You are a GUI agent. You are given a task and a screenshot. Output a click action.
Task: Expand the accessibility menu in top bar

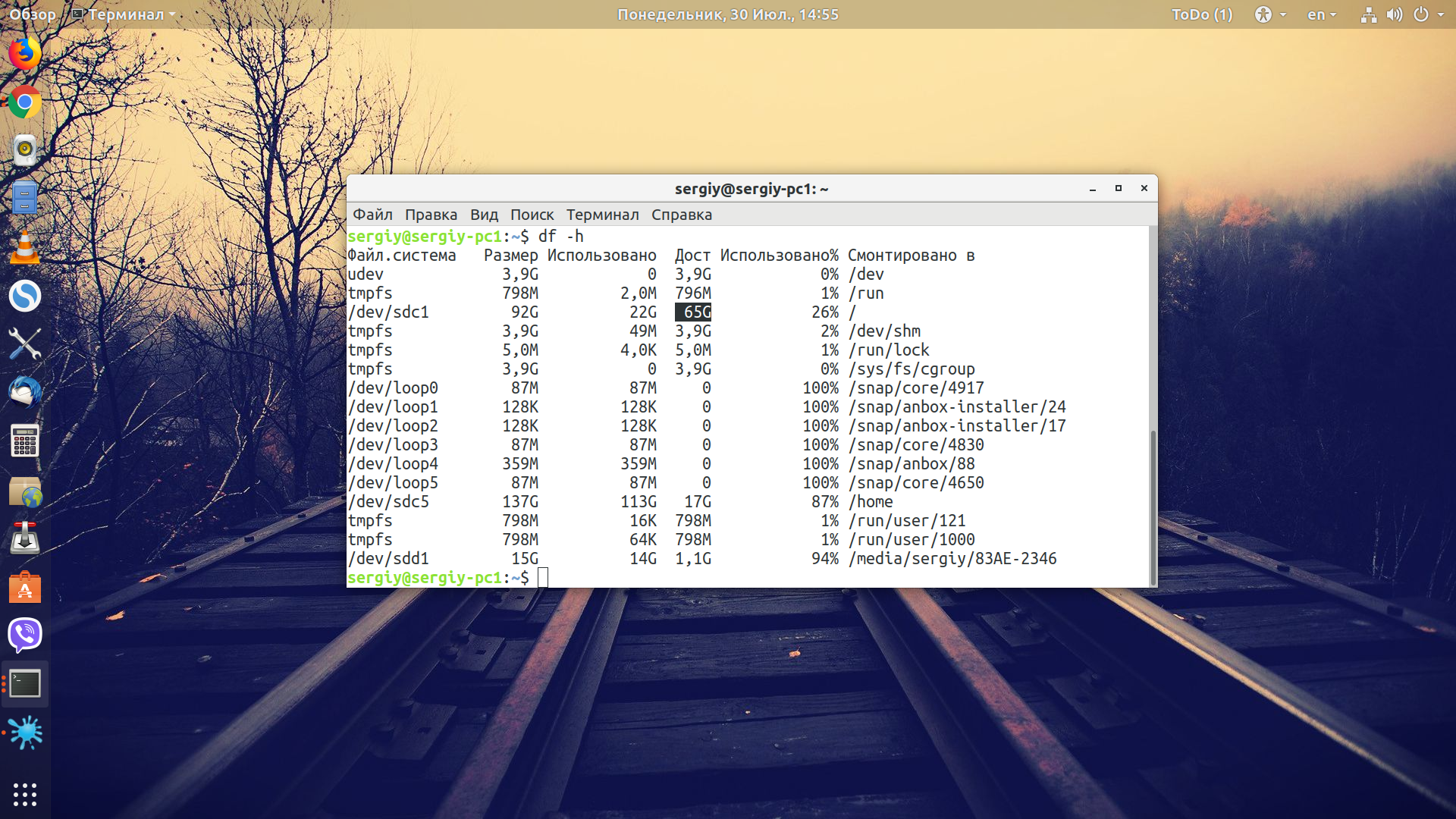click(1270, 14)
